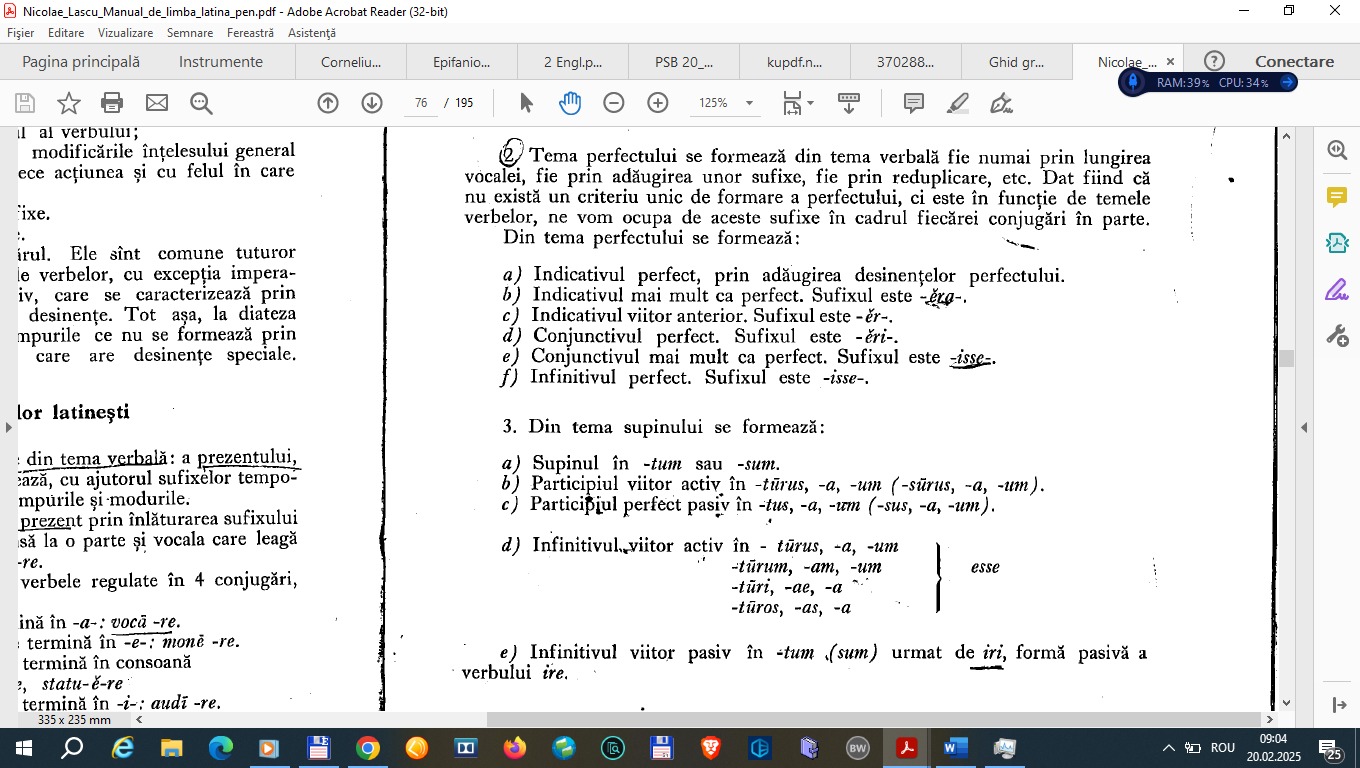Expand the left navigation pane arrow
Screen dimensions: 1360x768
pyautogui.click(x=9, y=428)
